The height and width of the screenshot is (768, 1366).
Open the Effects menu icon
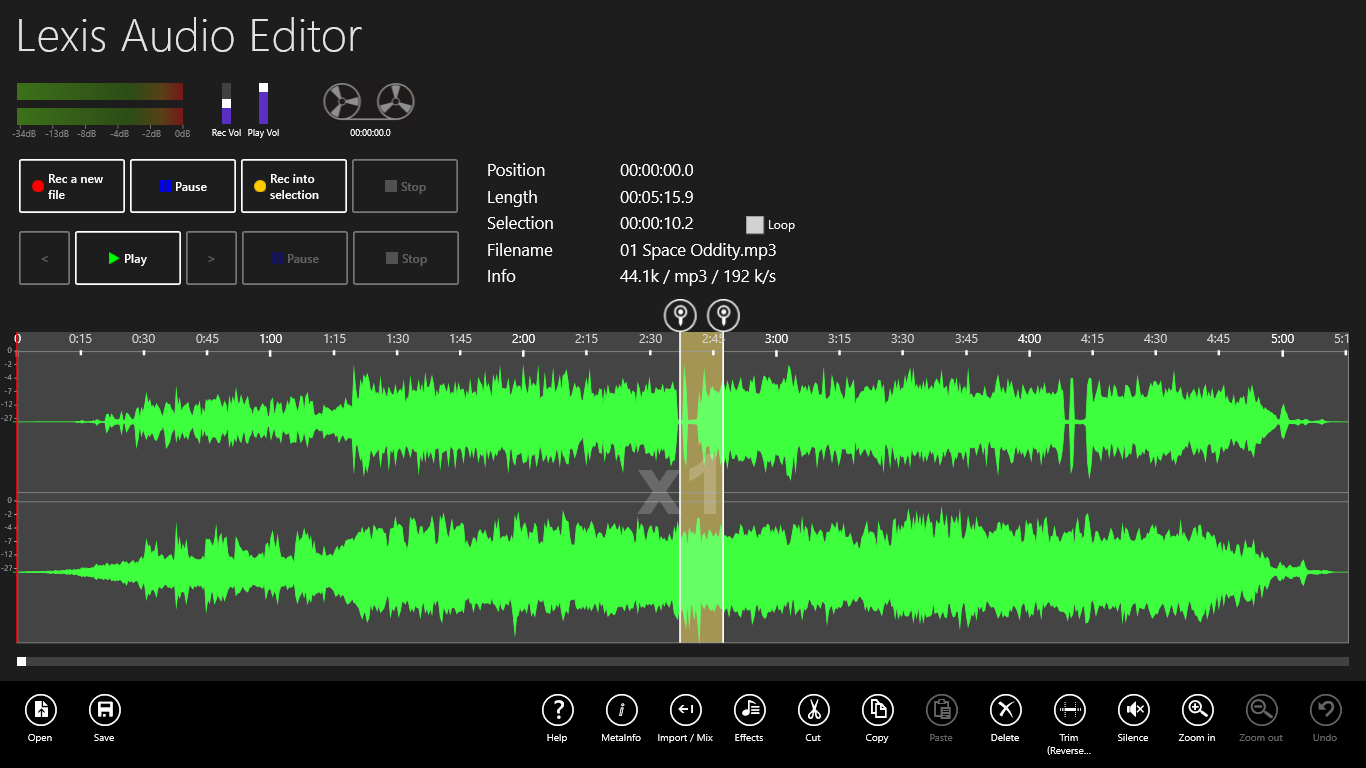[749, 710]
